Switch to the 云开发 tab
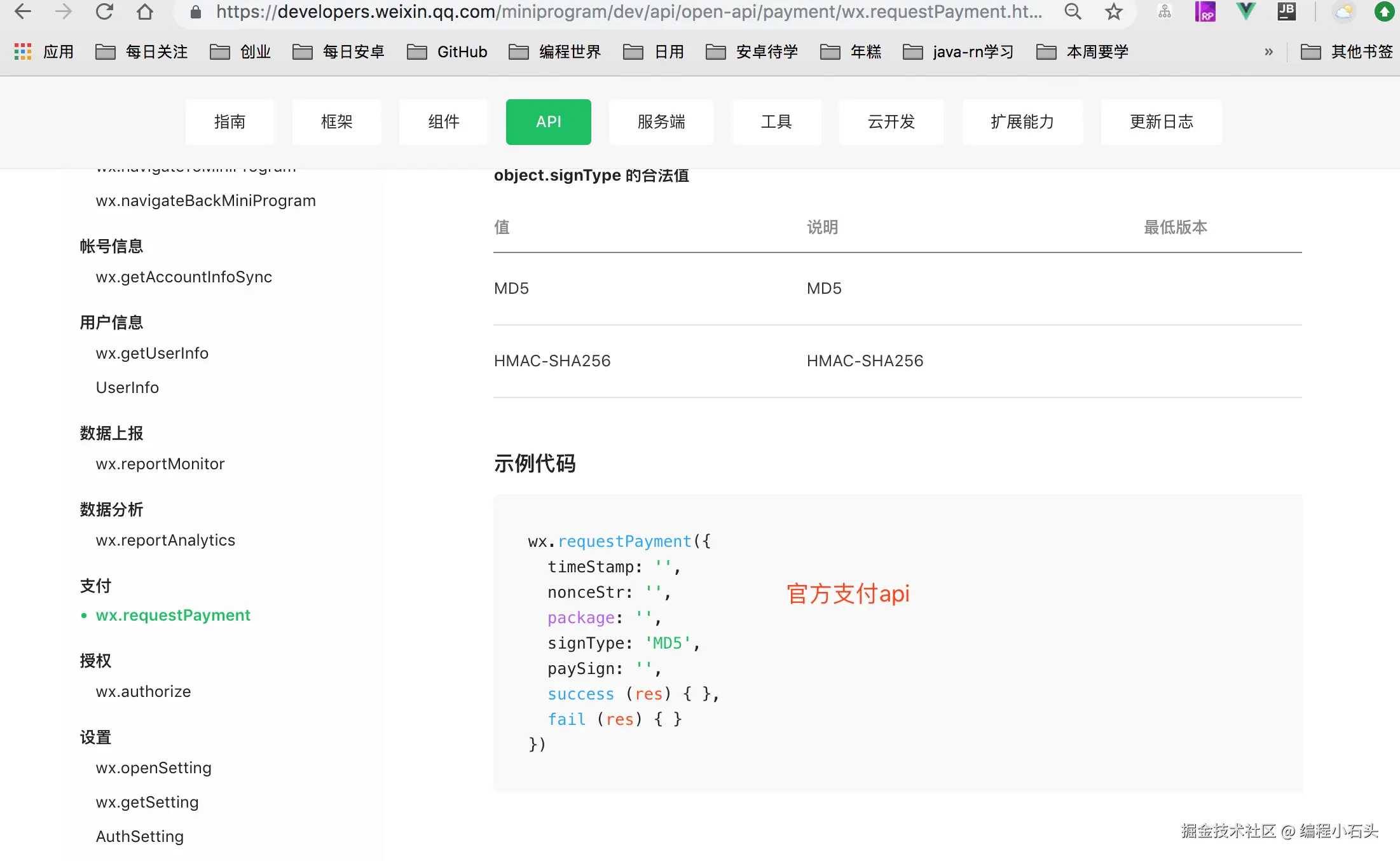 (x=891, y=121)
